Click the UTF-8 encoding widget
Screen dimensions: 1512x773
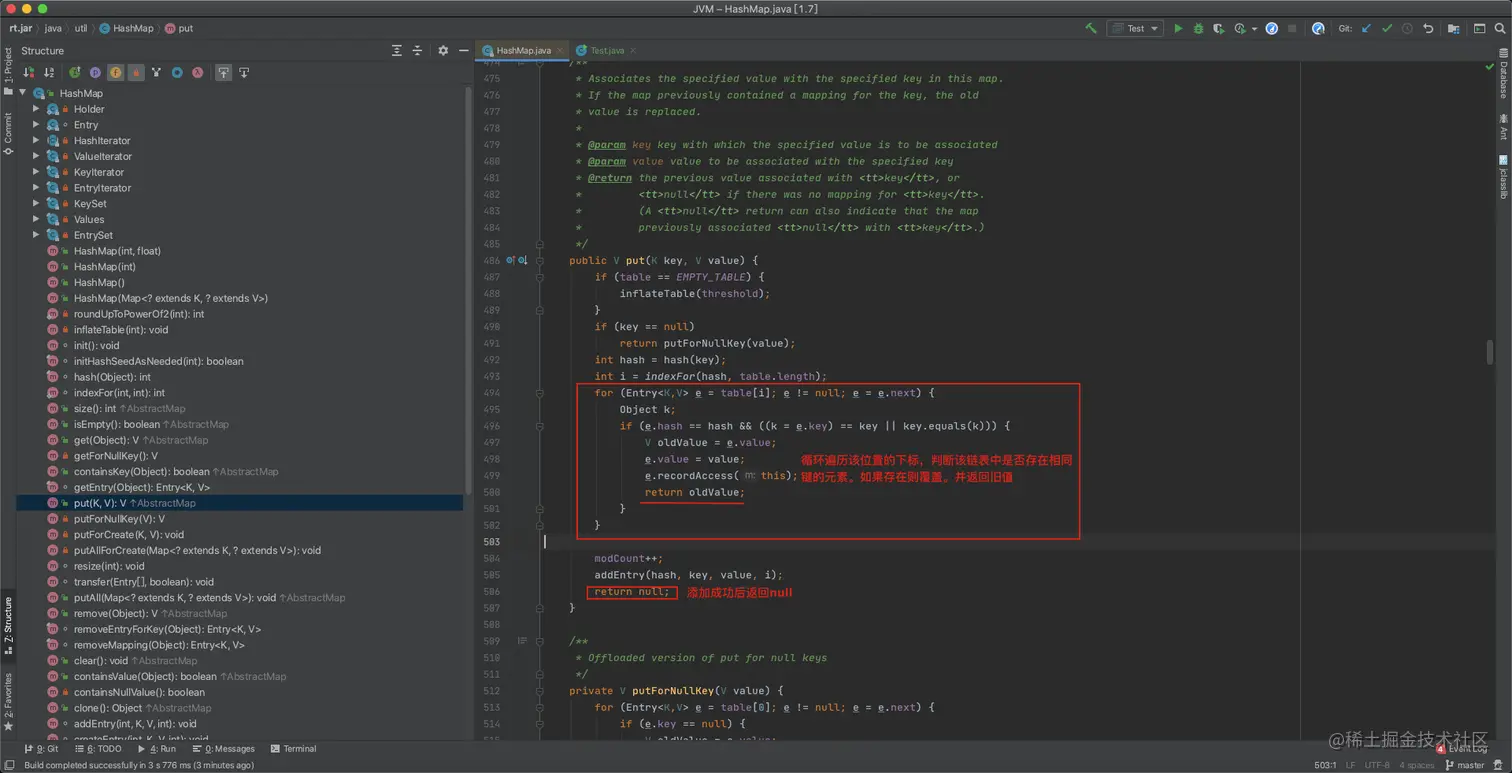[1377, 765]
